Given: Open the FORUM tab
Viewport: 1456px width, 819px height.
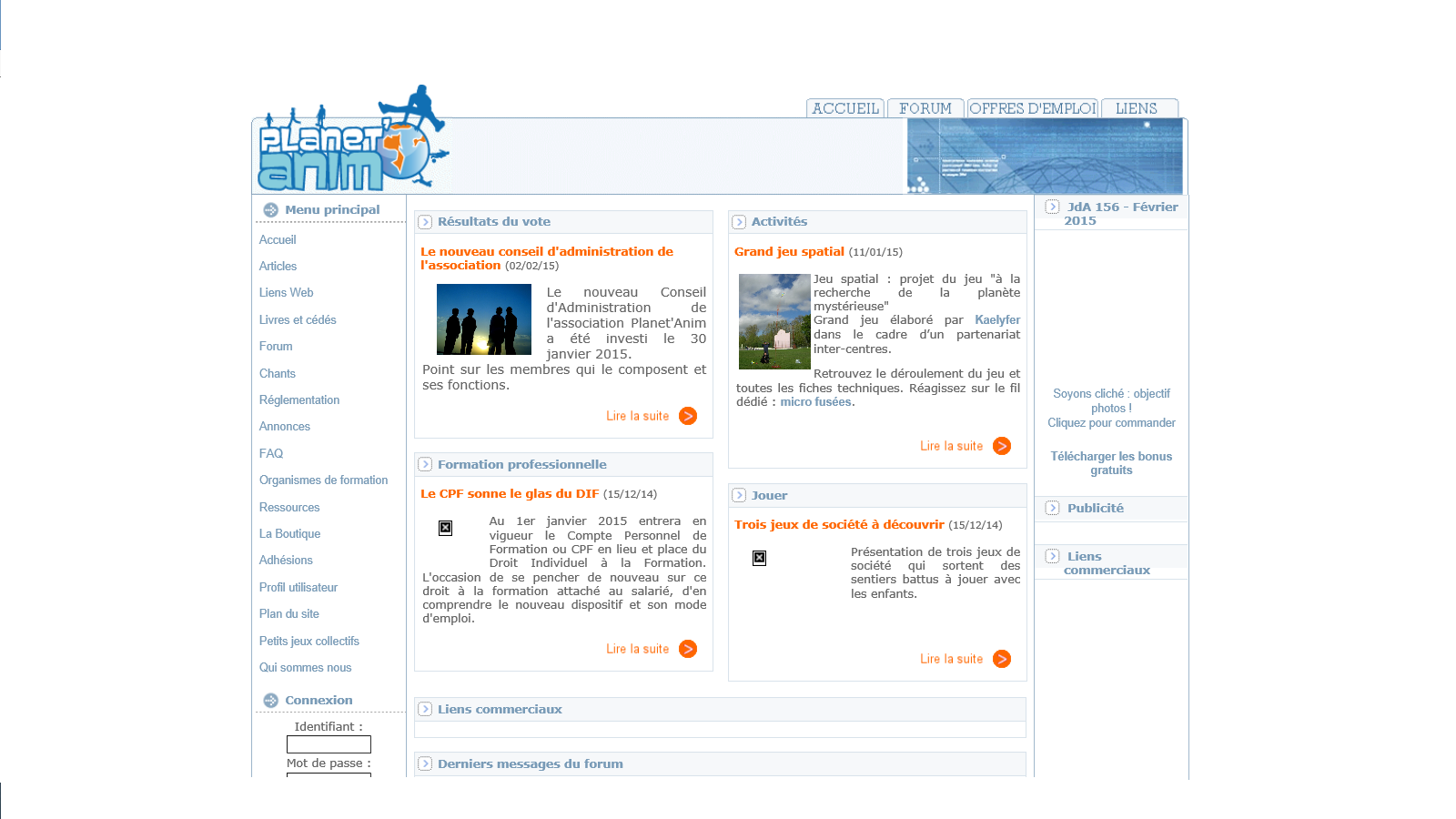Looking at the screenshot, I should [925, 108].
